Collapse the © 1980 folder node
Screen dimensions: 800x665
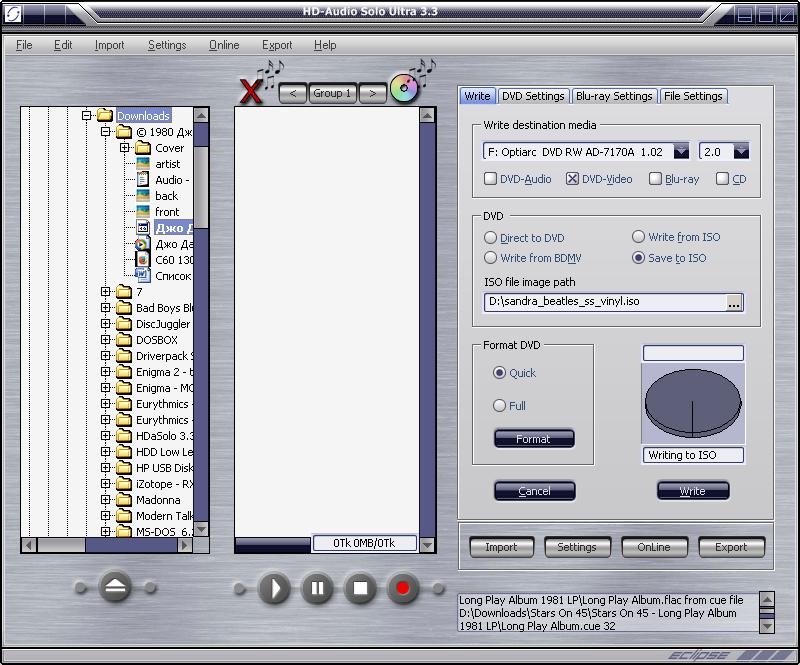[106, 132]
